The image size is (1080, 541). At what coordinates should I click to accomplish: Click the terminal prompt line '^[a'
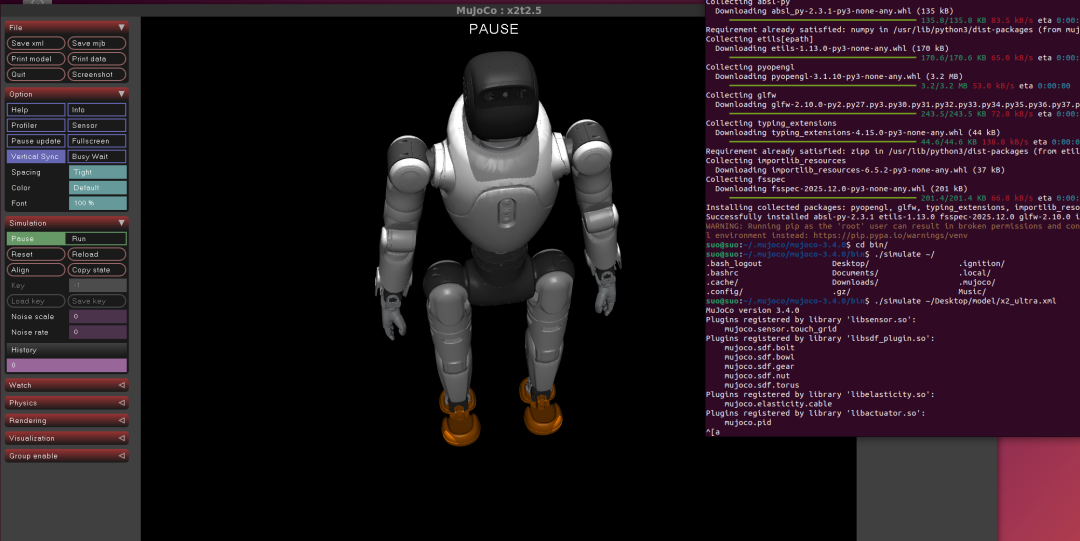point(713,432)
